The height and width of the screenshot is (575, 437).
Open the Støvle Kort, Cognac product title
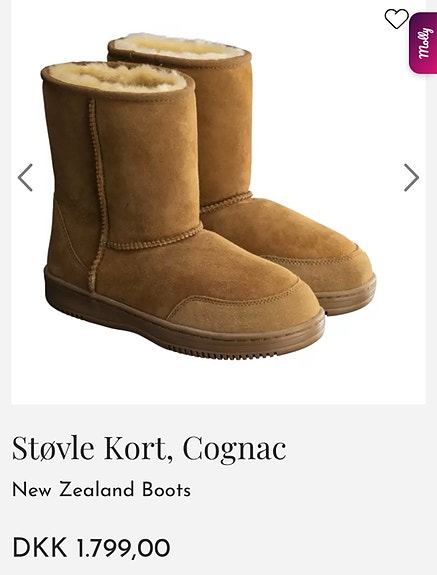click(149, 448)
